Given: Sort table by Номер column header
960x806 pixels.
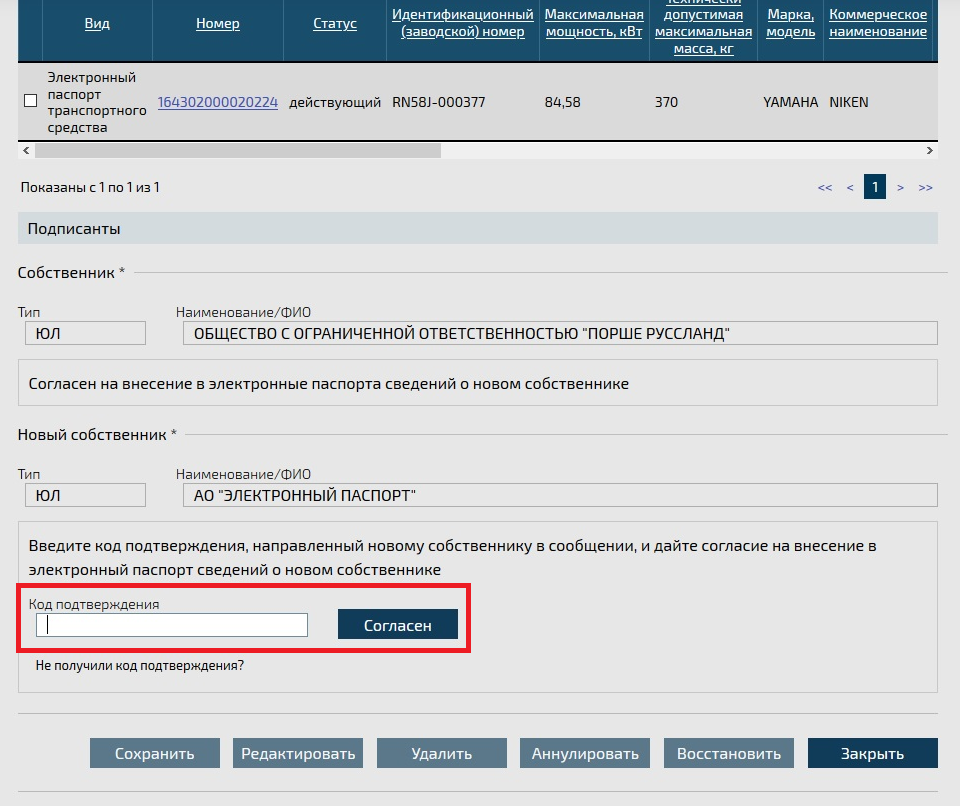Looking at the screenshot, I should pyautogui.click(x=217, y=23).
